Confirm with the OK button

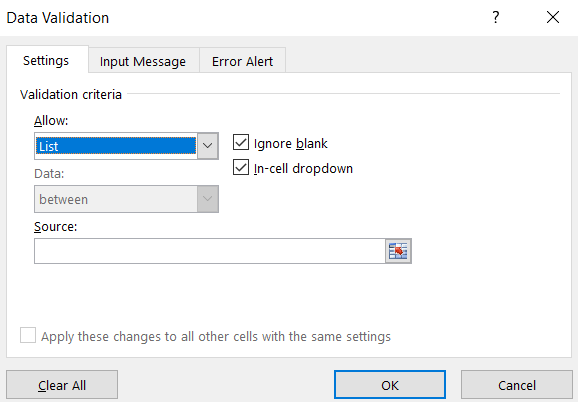click(x=390, y=385)
